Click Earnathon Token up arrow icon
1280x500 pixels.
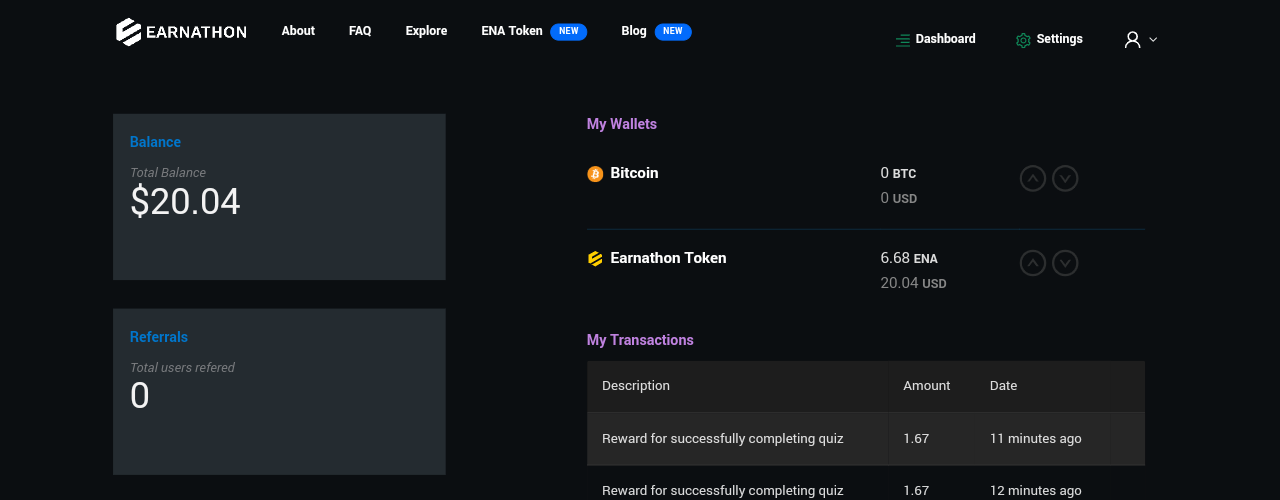click(1033, 263)
